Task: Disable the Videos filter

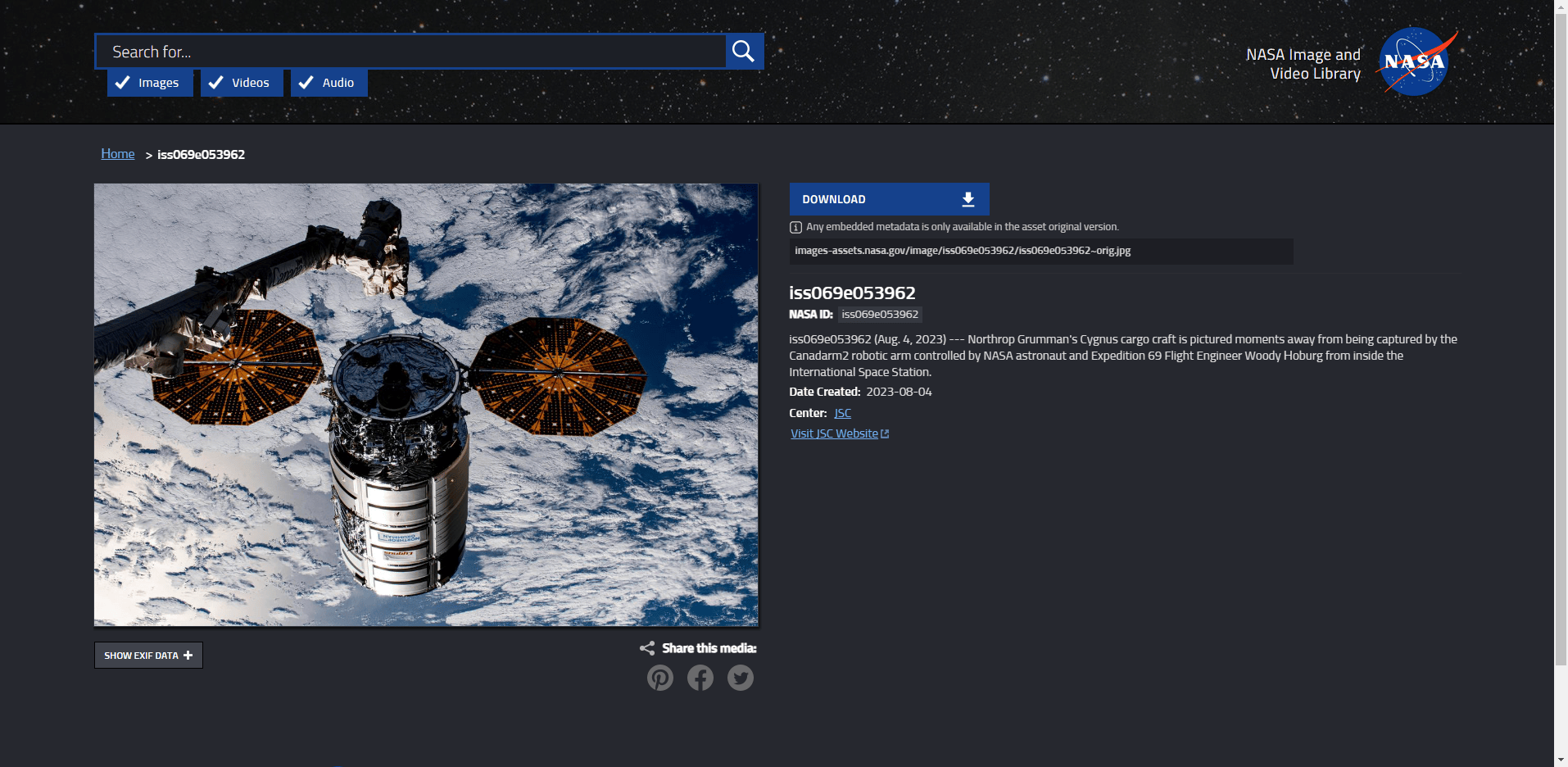Action: pyautogui.click(x=241, y=82)
